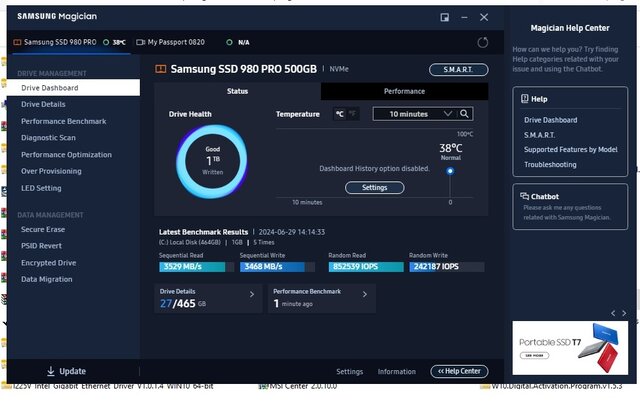Image resolution: width=640 pixels, height=401 pixels.
Task: Switch to Samsung SSD 980 PRO drive tab
Action: coord(69,42)
